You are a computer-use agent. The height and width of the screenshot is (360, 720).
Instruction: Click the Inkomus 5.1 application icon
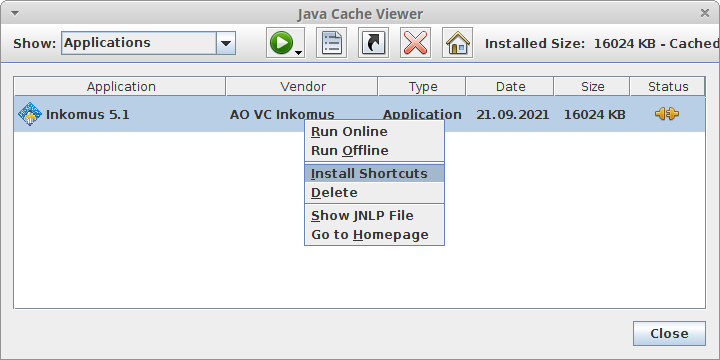click(30, 114)
